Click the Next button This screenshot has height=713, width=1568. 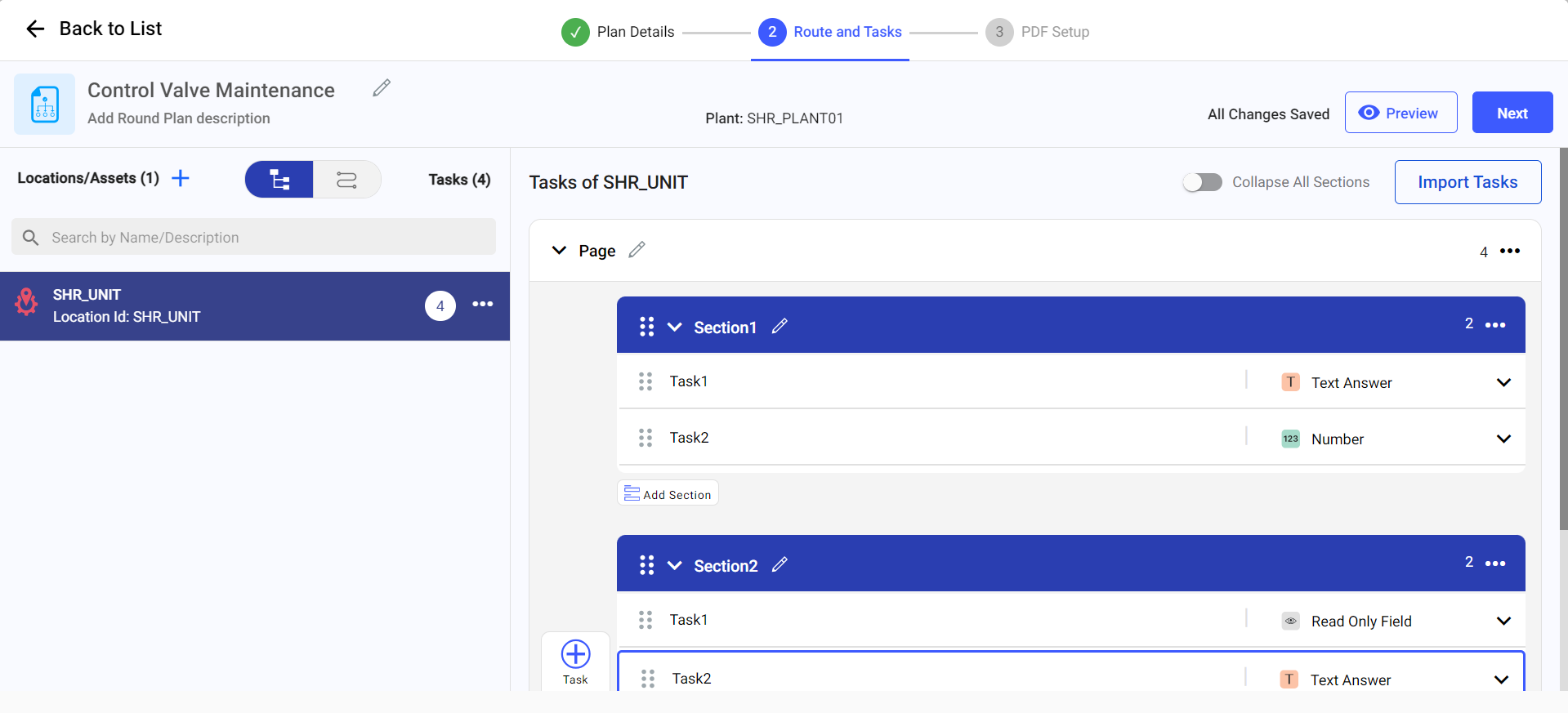1512,113
